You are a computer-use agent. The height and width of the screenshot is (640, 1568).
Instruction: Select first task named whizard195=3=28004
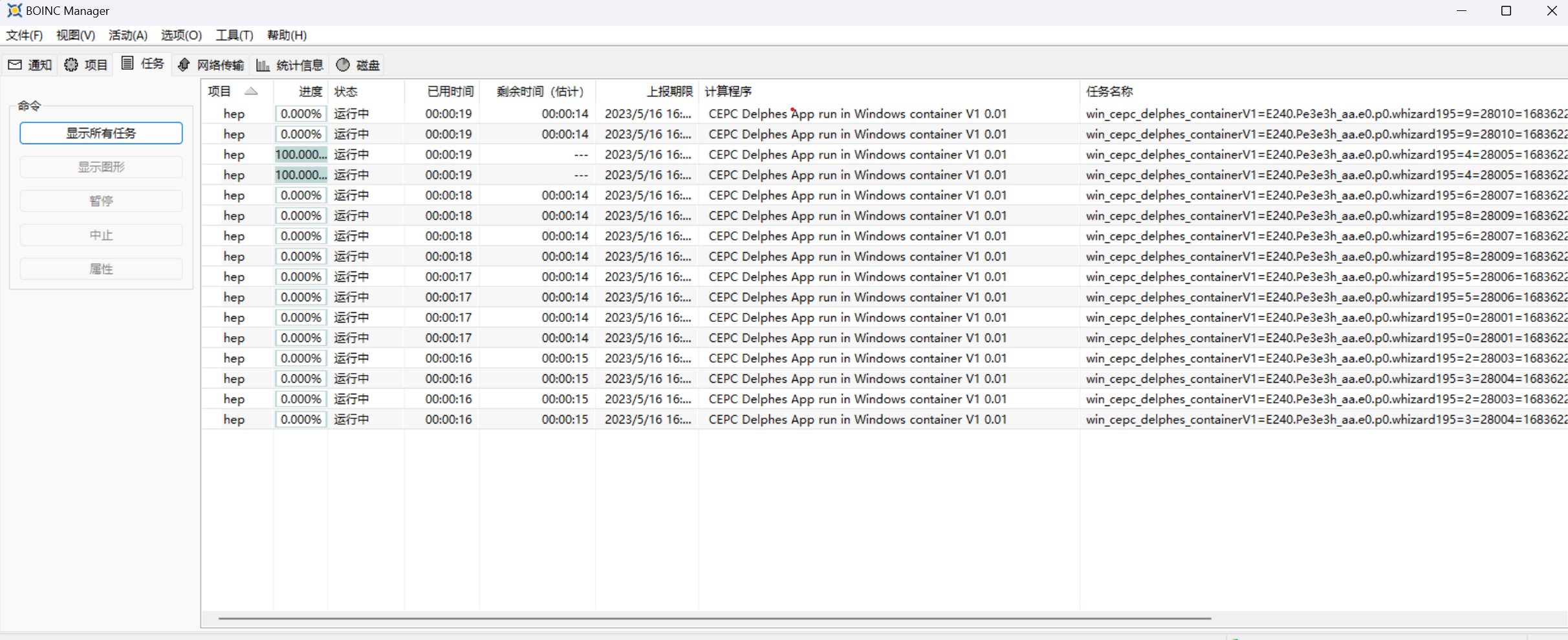[x=1326, y=378]
